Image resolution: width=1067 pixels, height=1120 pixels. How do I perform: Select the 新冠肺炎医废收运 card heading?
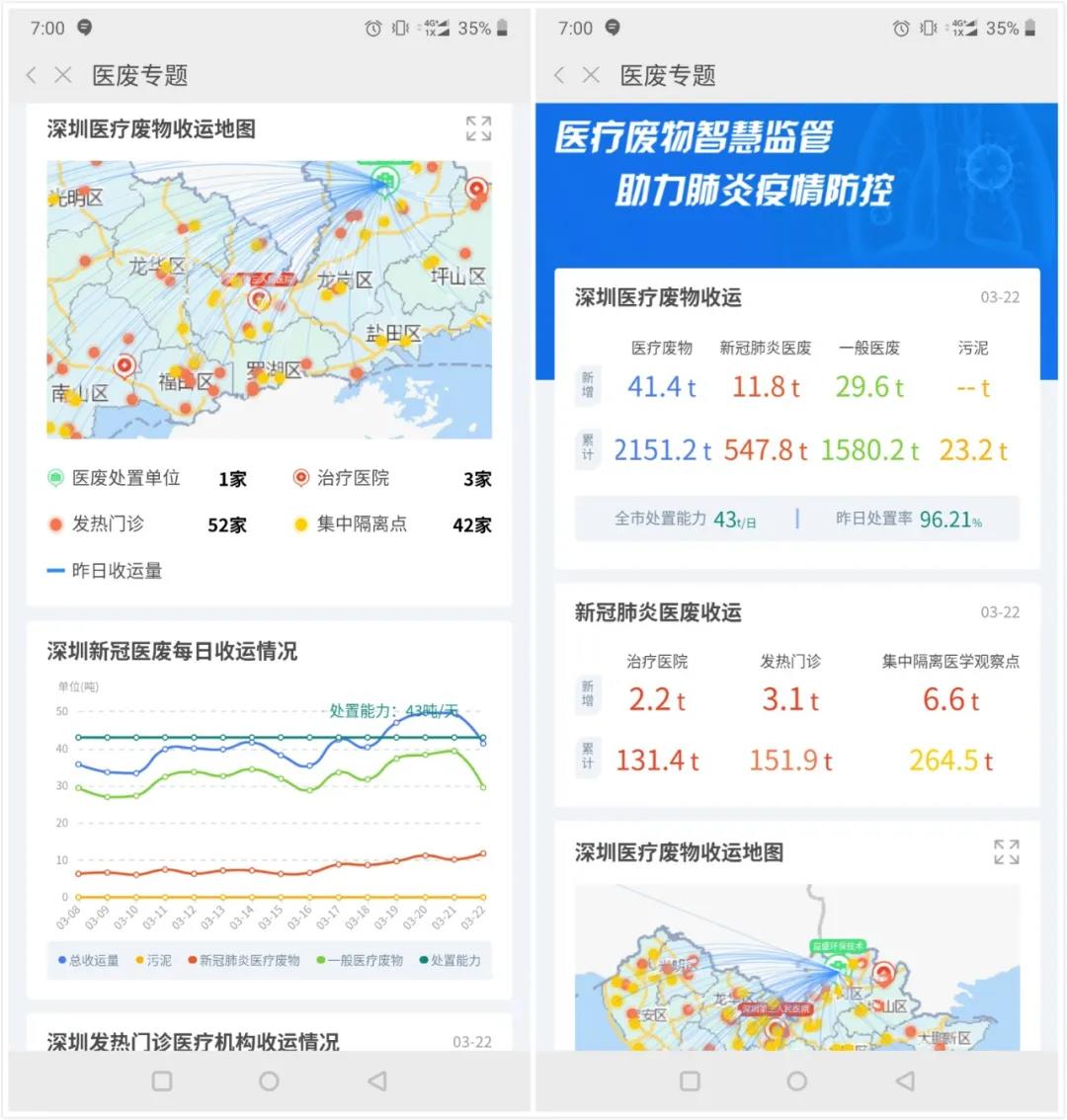click(x=658, y=612)
